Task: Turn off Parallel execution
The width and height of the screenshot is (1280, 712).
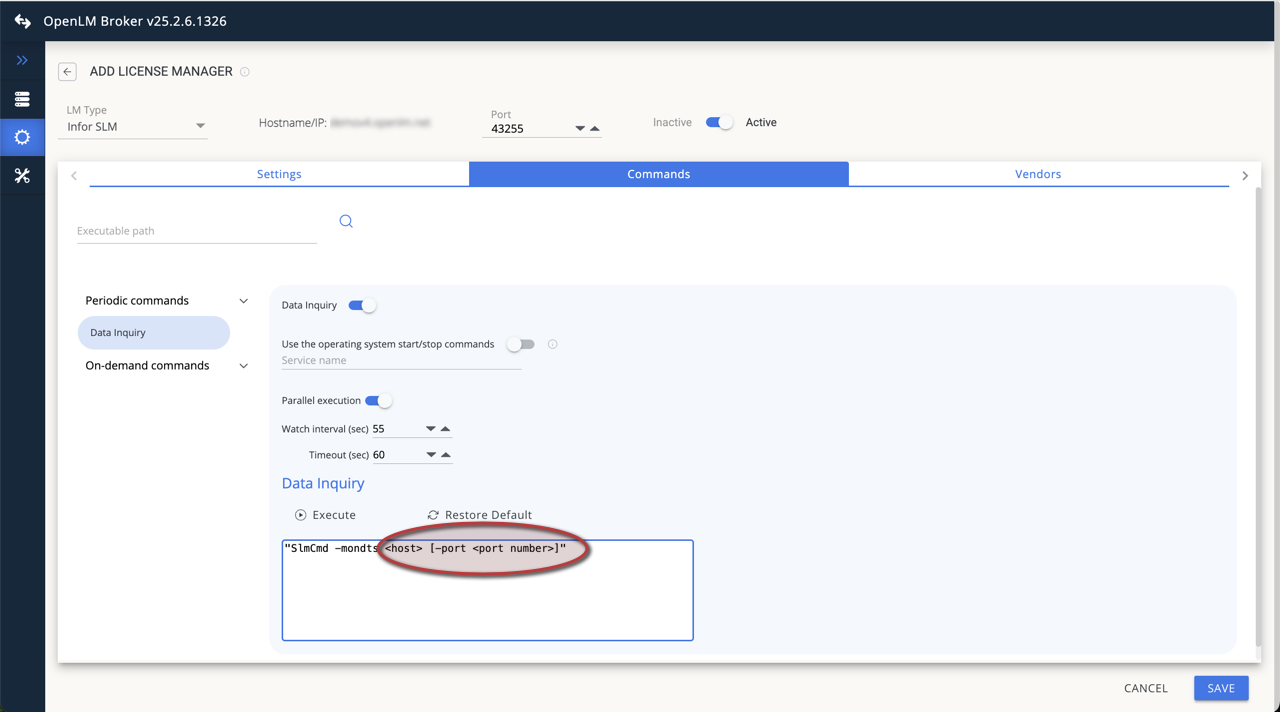Action: [379, 399]
